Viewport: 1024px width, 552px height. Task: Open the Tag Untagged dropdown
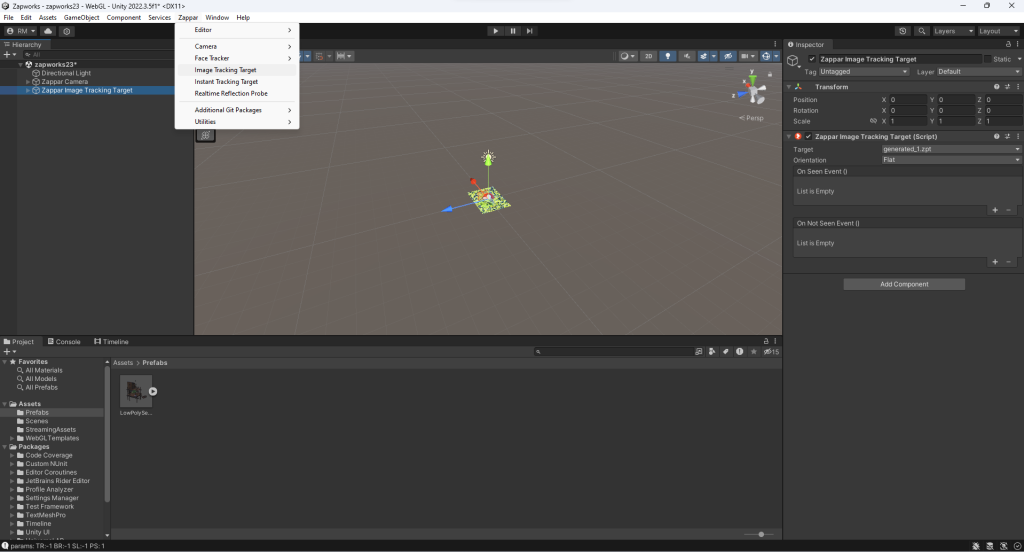click(x=864, y=72)
